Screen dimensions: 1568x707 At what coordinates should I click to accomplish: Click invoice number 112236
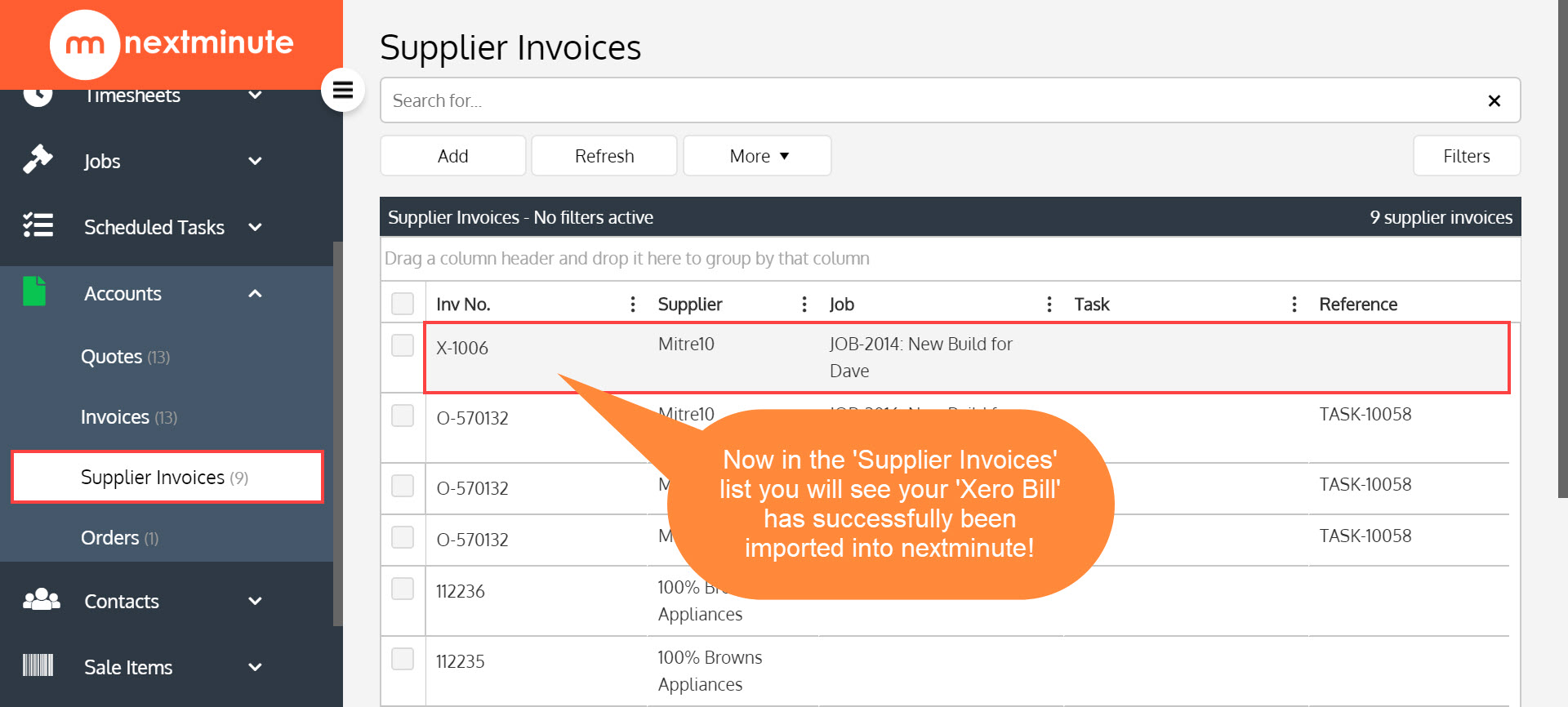460,591
